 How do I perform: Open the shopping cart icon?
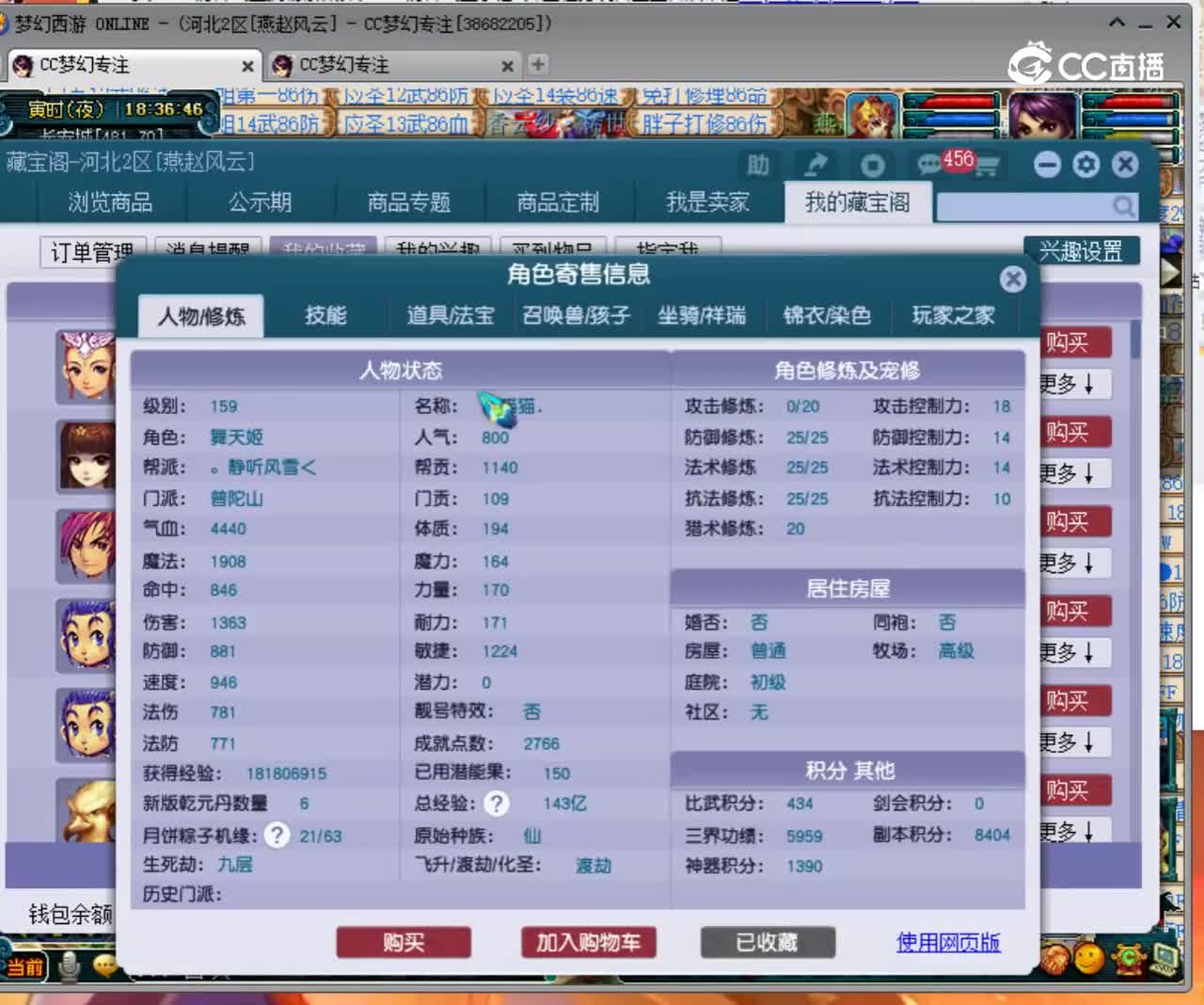click(x=986, y=167)
